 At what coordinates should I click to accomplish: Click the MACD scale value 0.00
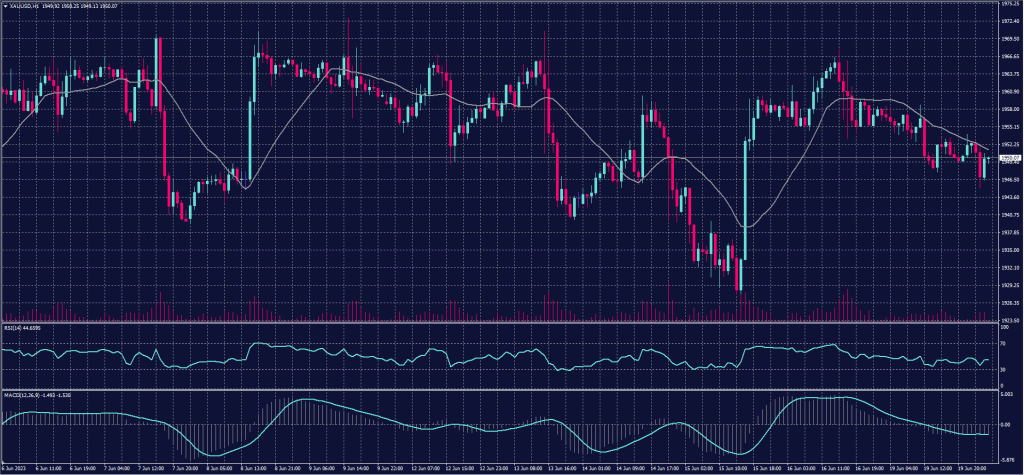(1006, 425)
